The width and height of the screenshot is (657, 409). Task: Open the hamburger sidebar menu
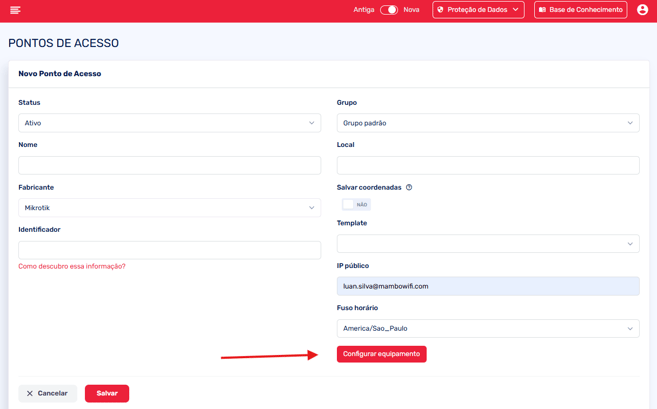pyautogui.click(x=15, y=10)
